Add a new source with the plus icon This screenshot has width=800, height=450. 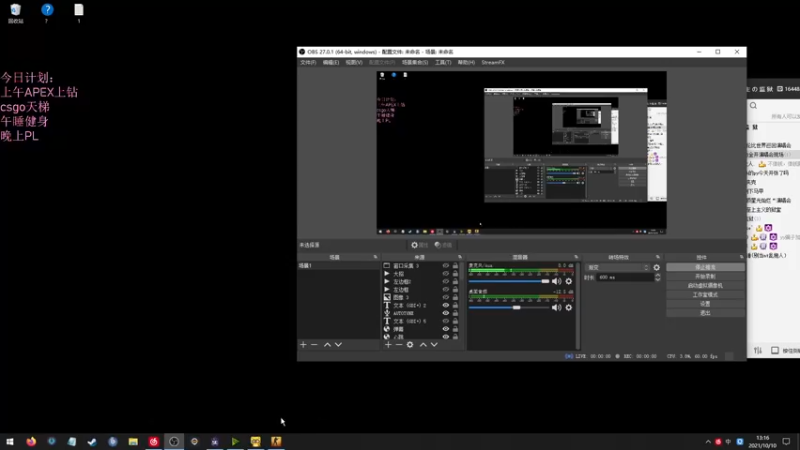coord(388,345)
